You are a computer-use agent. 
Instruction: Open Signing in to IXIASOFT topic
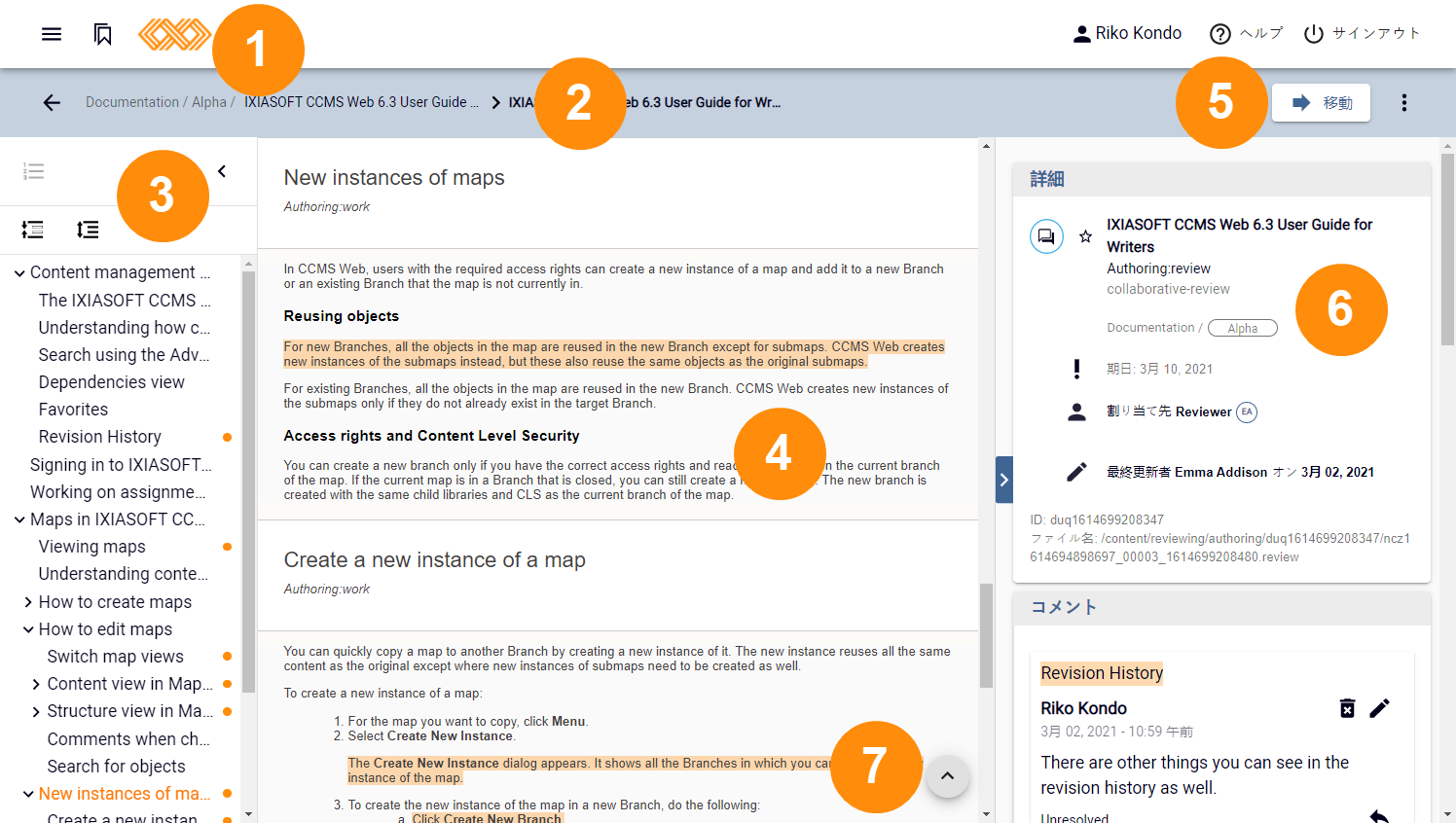click(121, 465)
